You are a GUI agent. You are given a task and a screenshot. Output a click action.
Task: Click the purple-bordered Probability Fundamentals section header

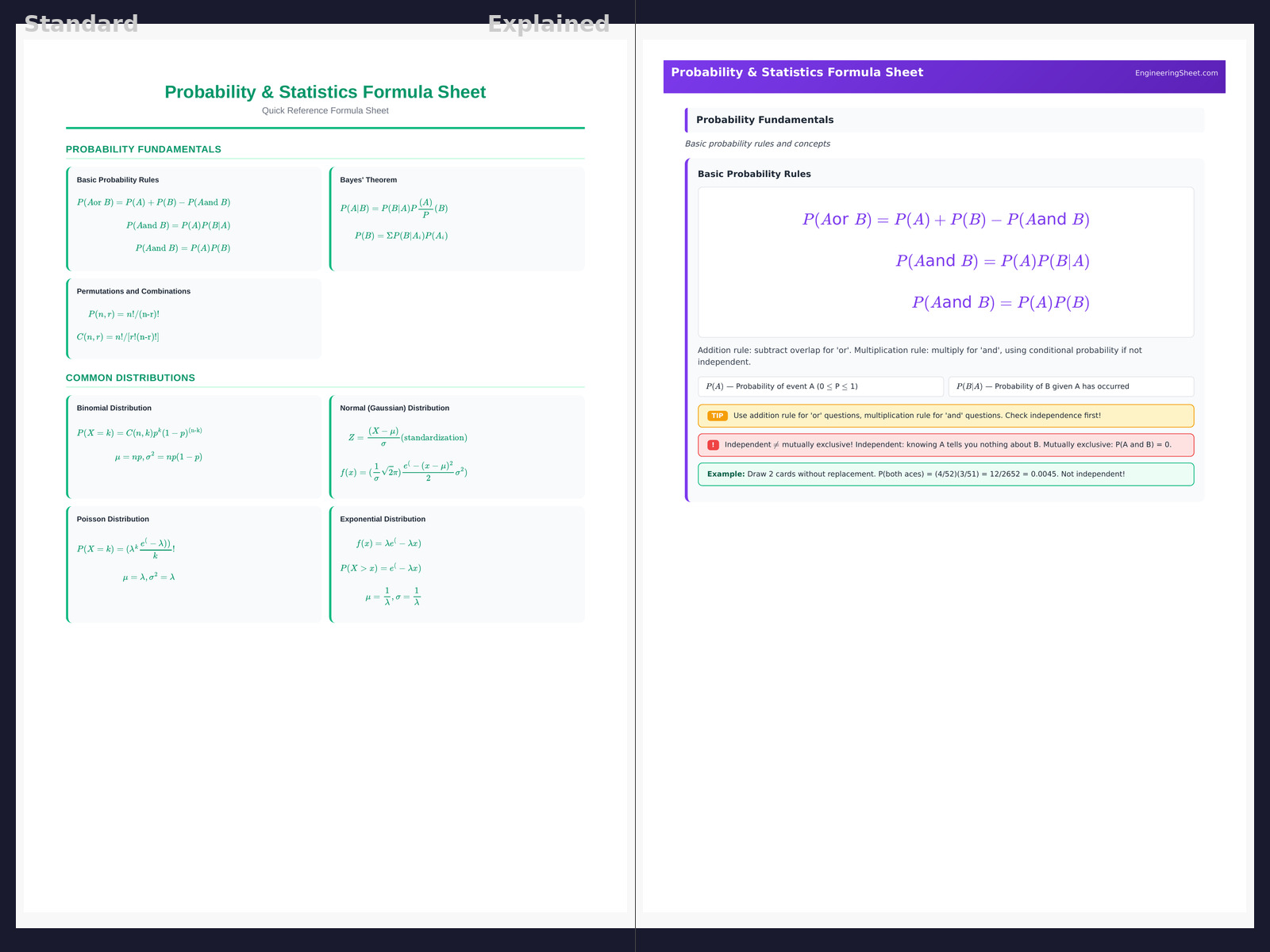(945, 120)
